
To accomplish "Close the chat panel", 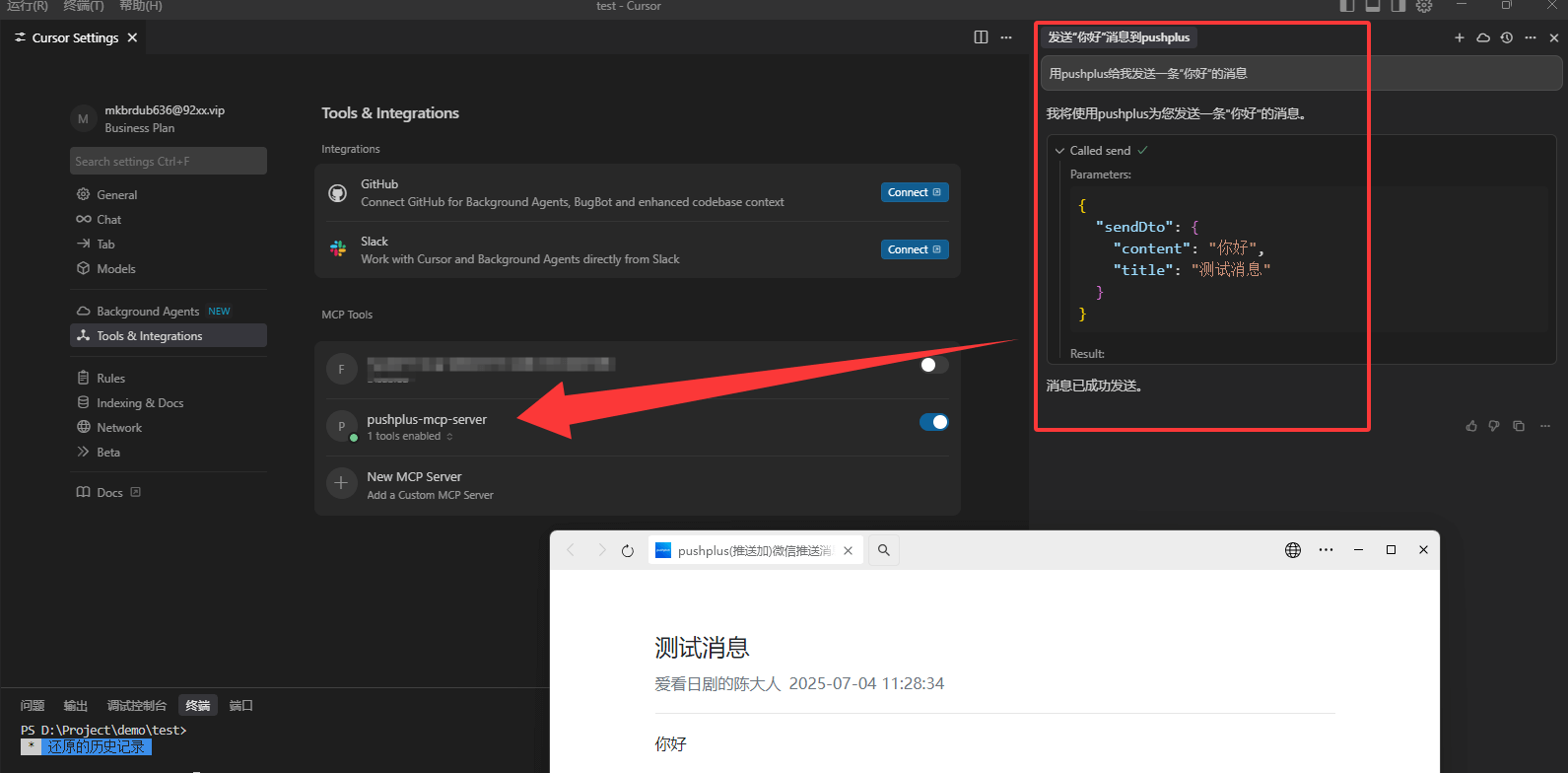I will click(1554, 37).
